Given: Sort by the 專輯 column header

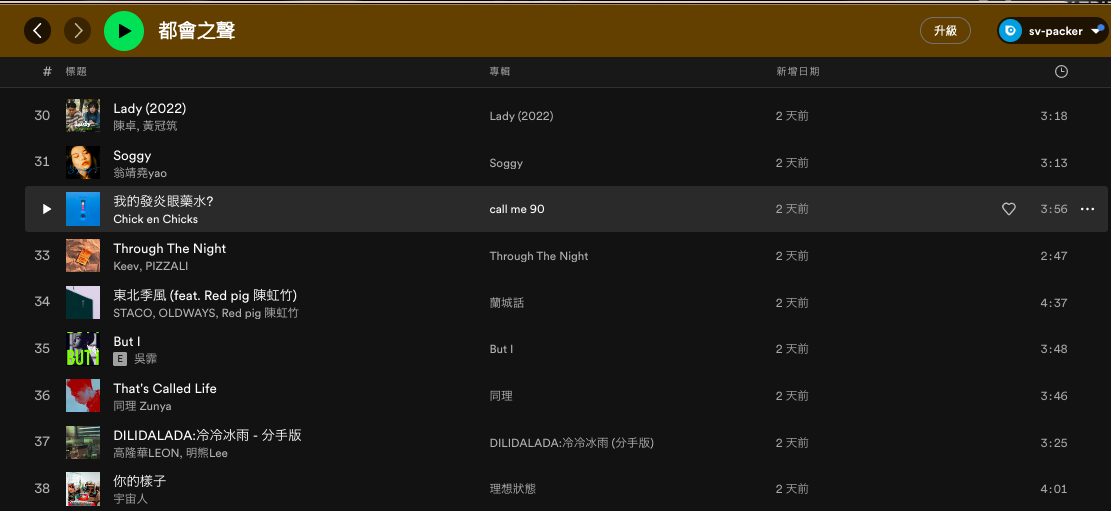Looking at the screenshot, I should pos(500,72).
